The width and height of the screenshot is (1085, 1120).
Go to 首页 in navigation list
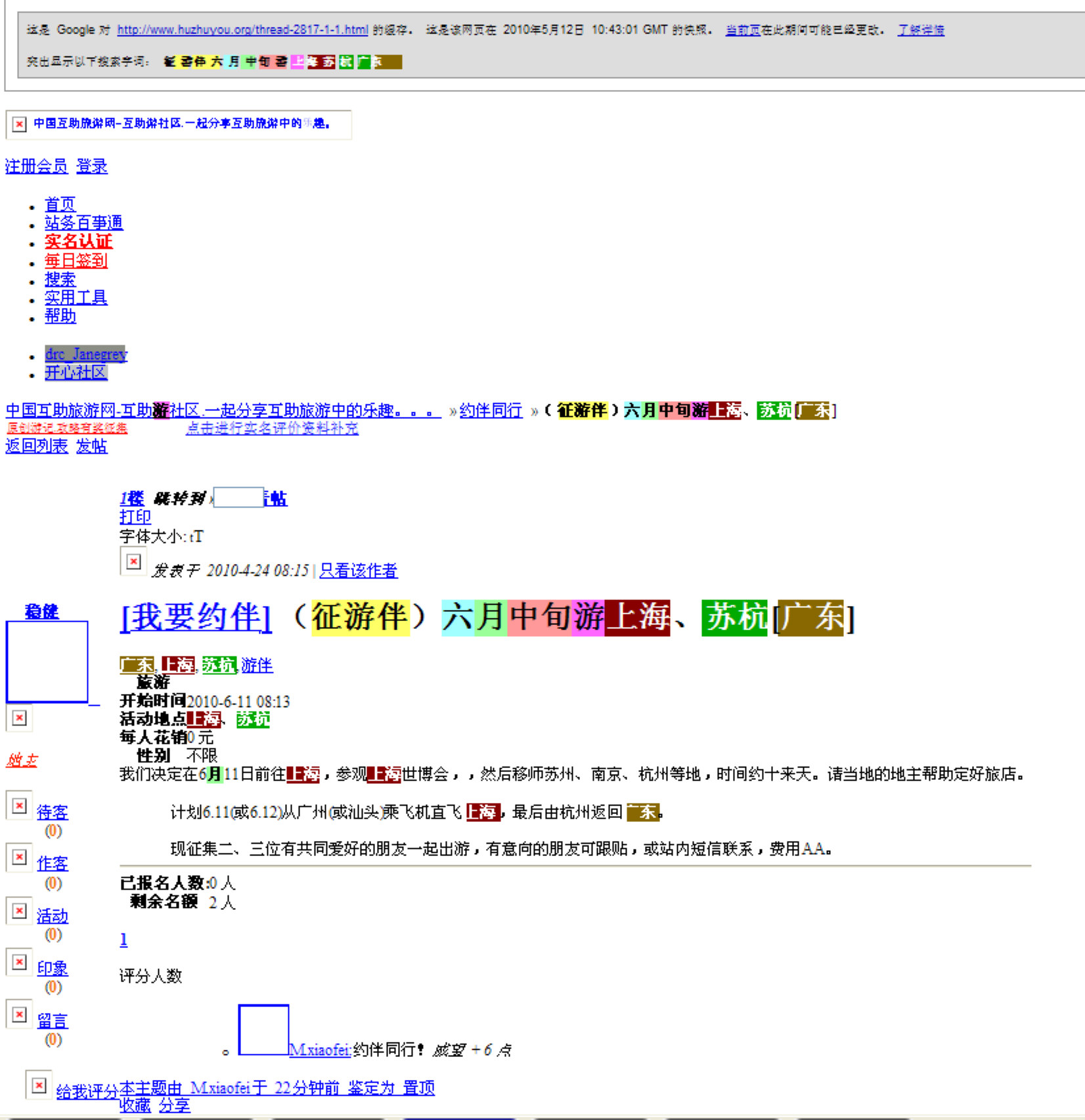tap(60, 204)
